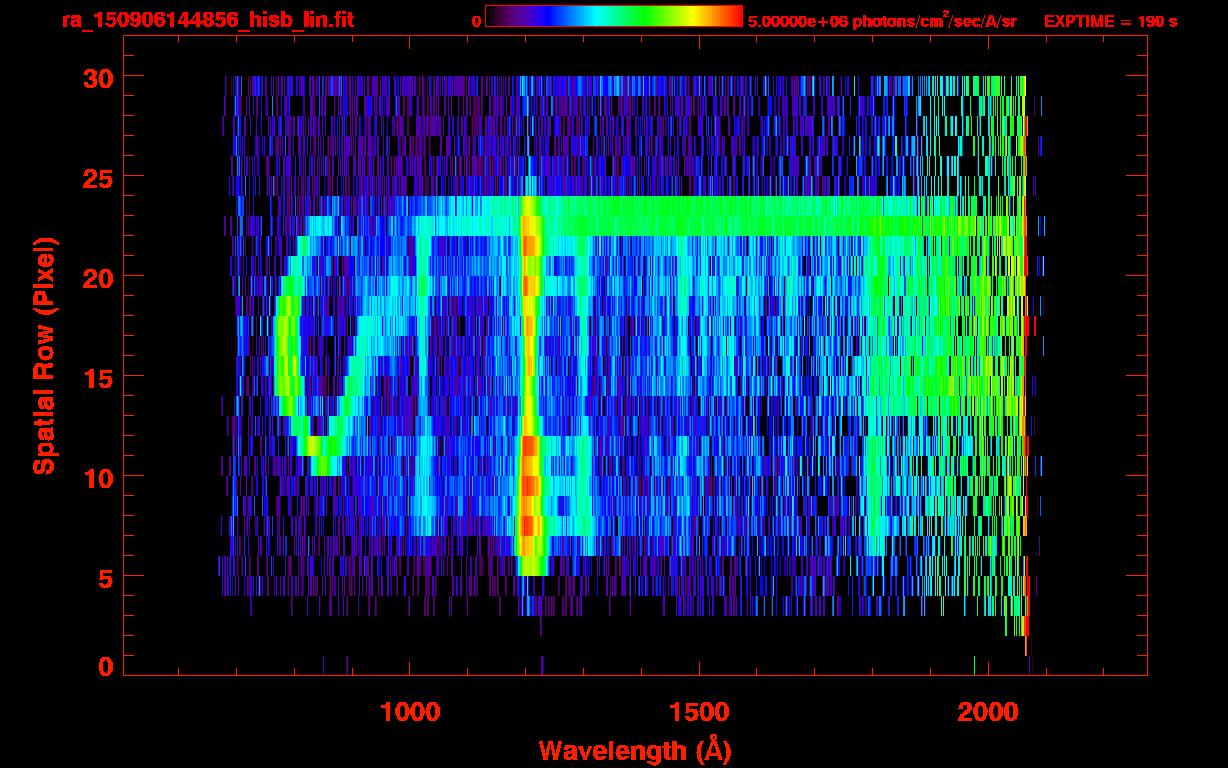Click the y-axis tick label 5
The width and height of the screenshot is (1228, 768).
point(104,577)
